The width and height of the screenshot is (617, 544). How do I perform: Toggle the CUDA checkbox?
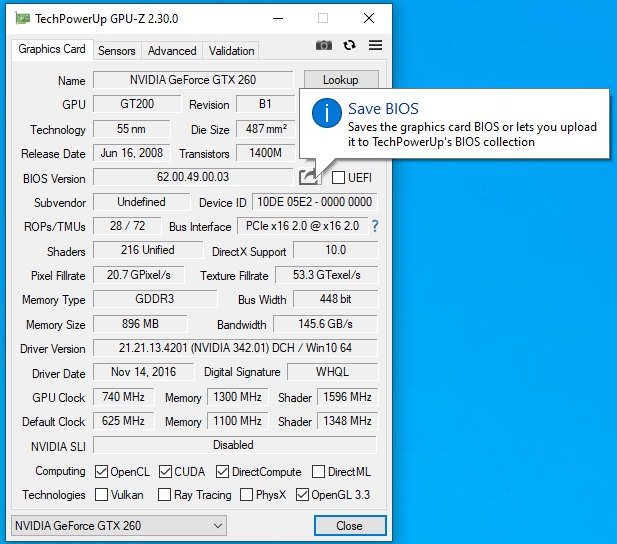165,472
